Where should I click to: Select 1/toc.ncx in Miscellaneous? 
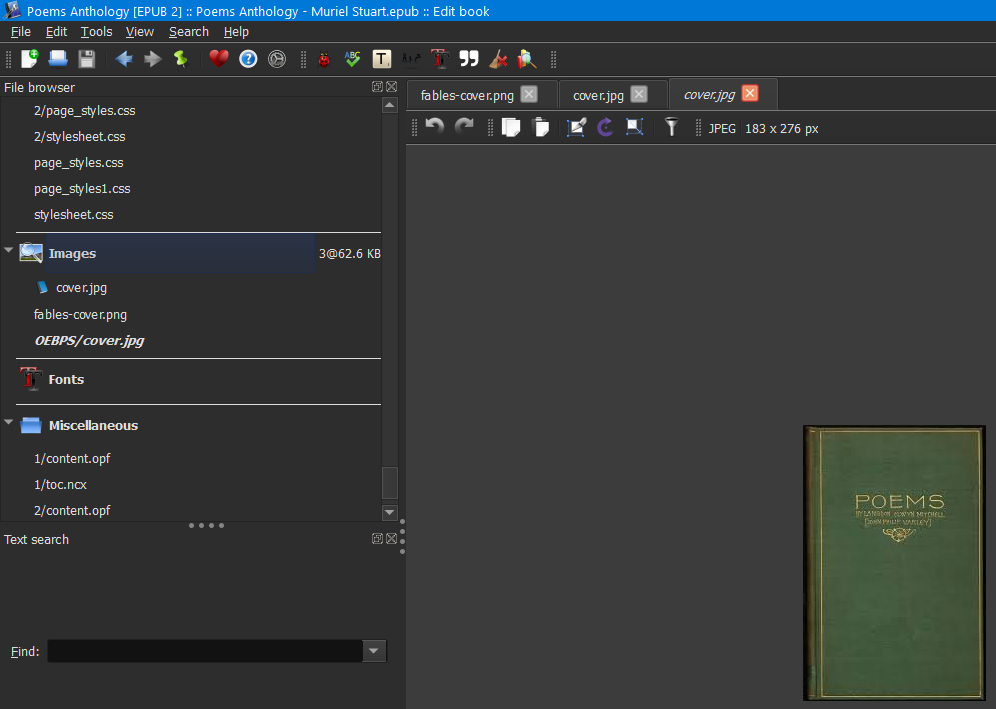[x=60, y=484]
